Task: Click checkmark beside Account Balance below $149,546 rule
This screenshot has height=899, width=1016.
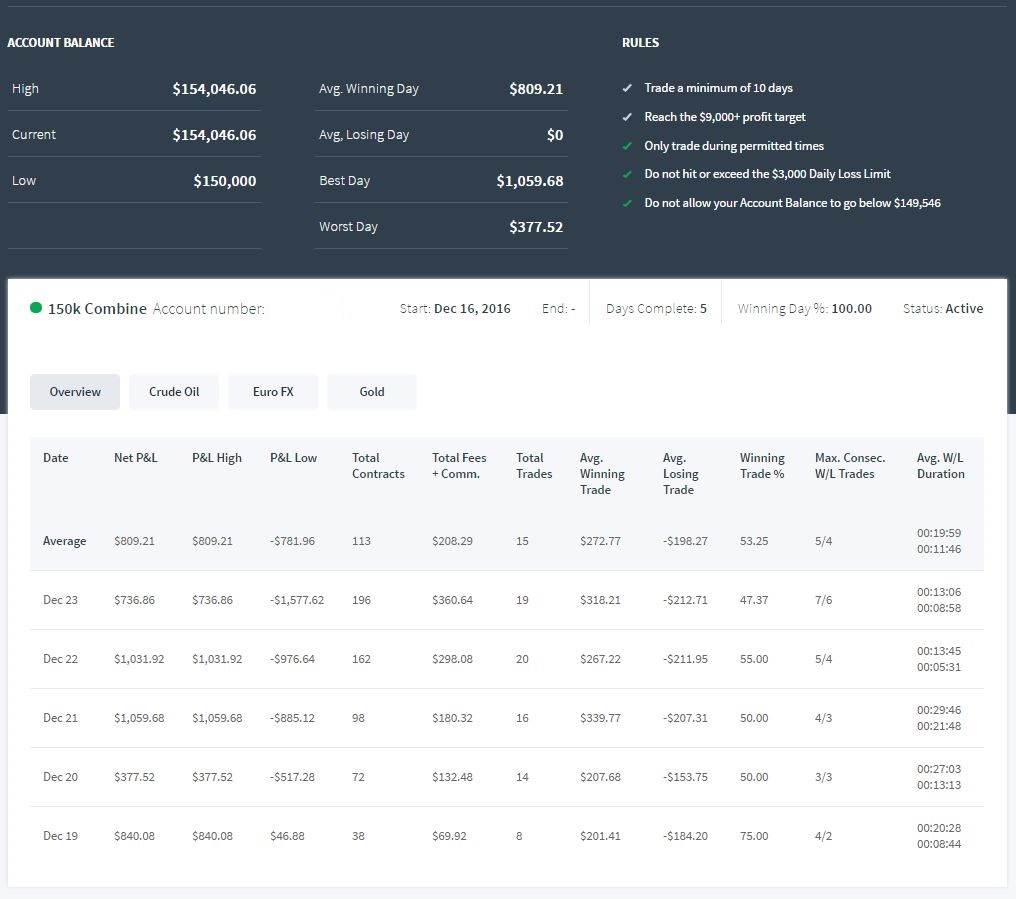Action: coord(627,204)
